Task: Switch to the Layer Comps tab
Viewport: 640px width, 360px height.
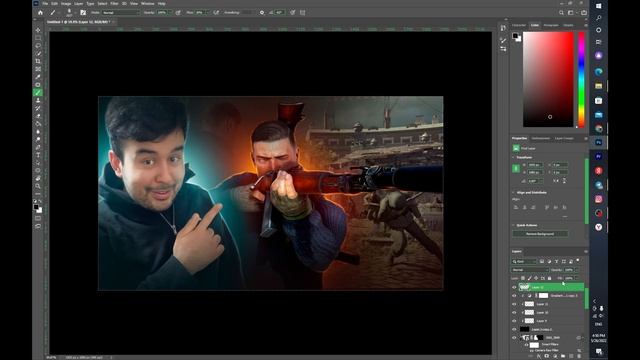Action: tap(564, 138)
